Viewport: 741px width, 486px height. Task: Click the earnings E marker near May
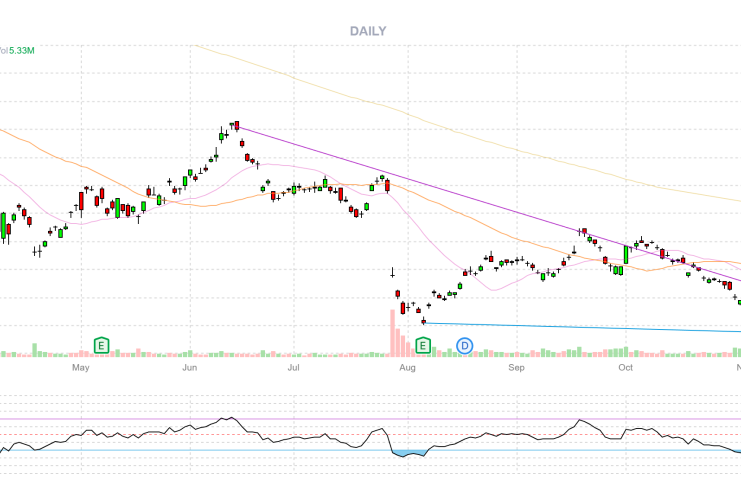coord(101,345)
